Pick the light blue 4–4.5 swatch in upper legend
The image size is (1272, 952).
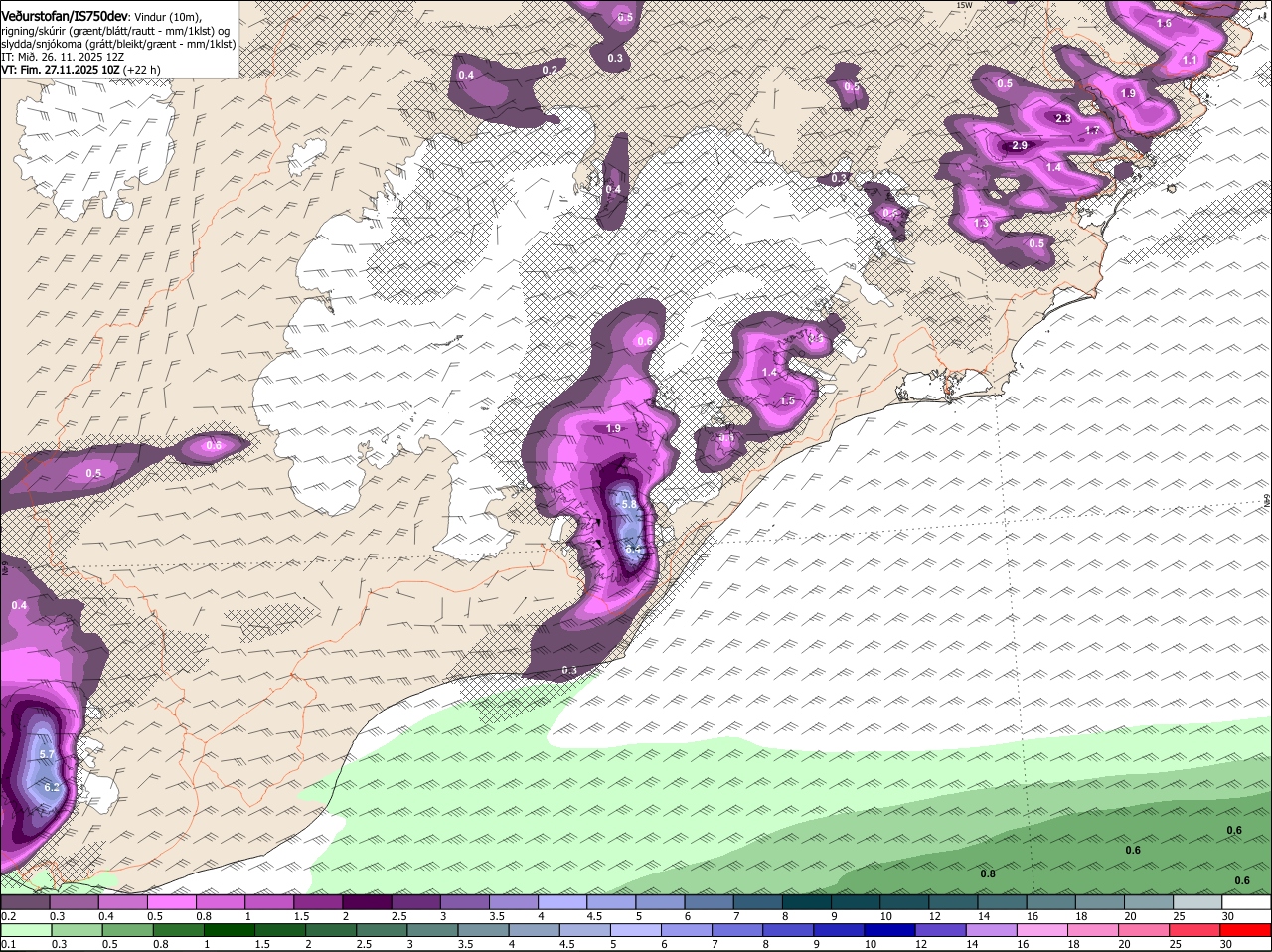pos(562,902)
